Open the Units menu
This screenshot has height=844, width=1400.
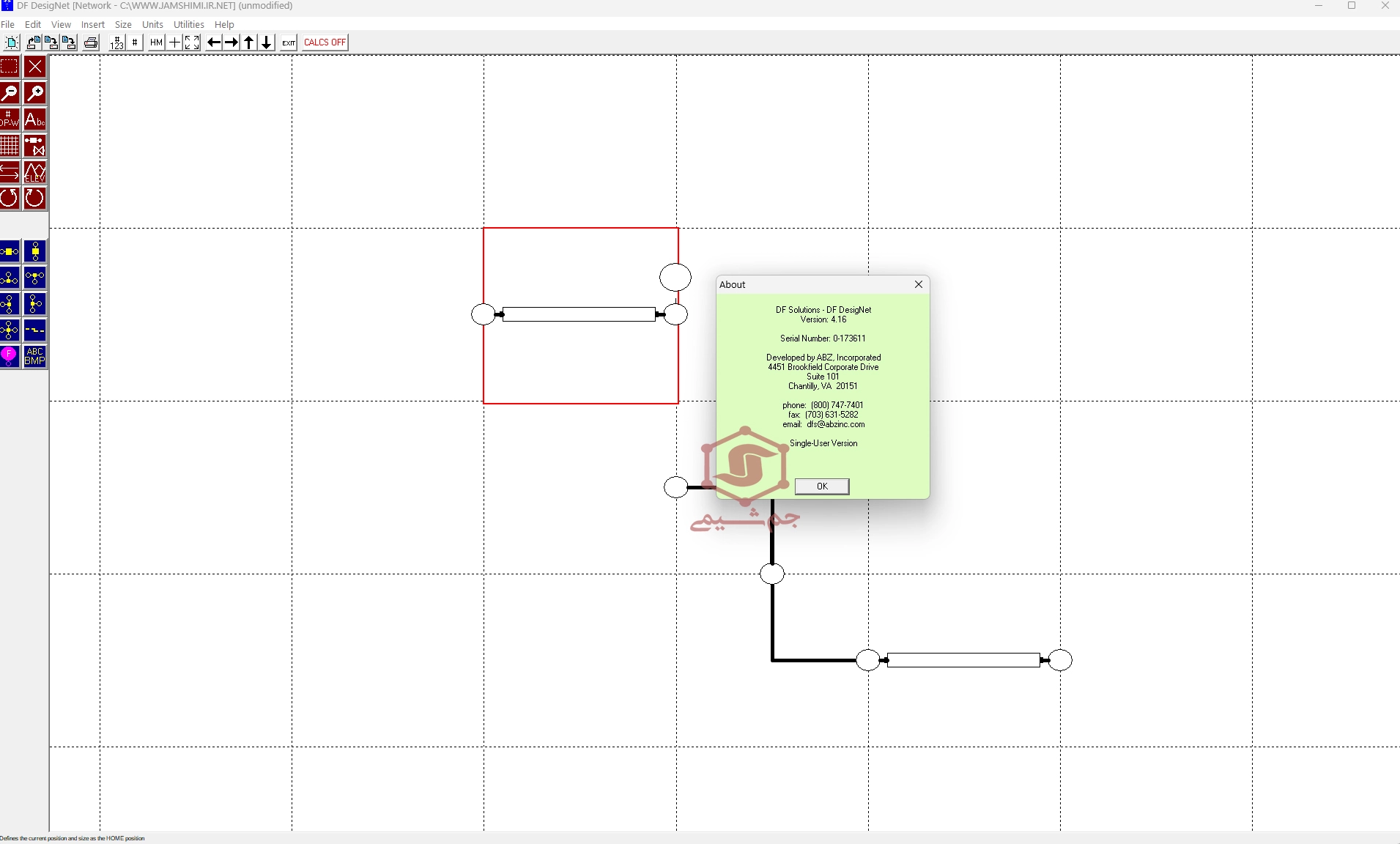[152, 24]
